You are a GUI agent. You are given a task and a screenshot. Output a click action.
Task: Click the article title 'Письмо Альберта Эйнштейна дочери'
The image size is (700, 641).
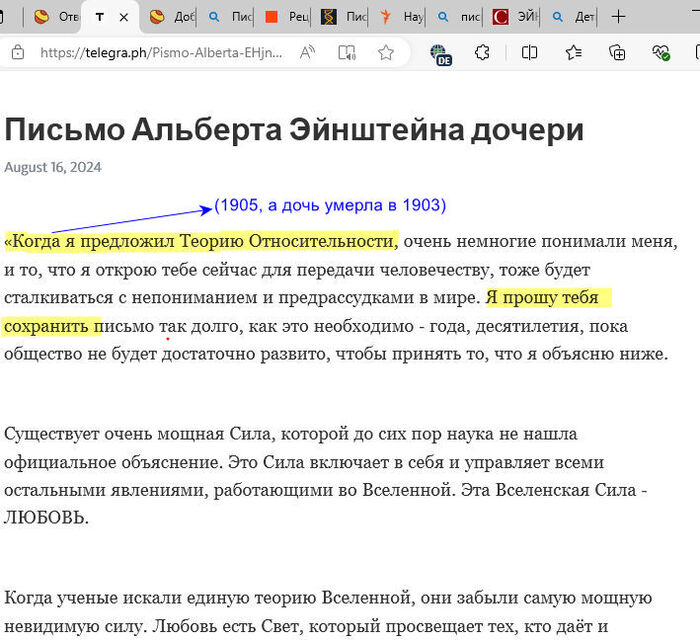coord(294,130)
